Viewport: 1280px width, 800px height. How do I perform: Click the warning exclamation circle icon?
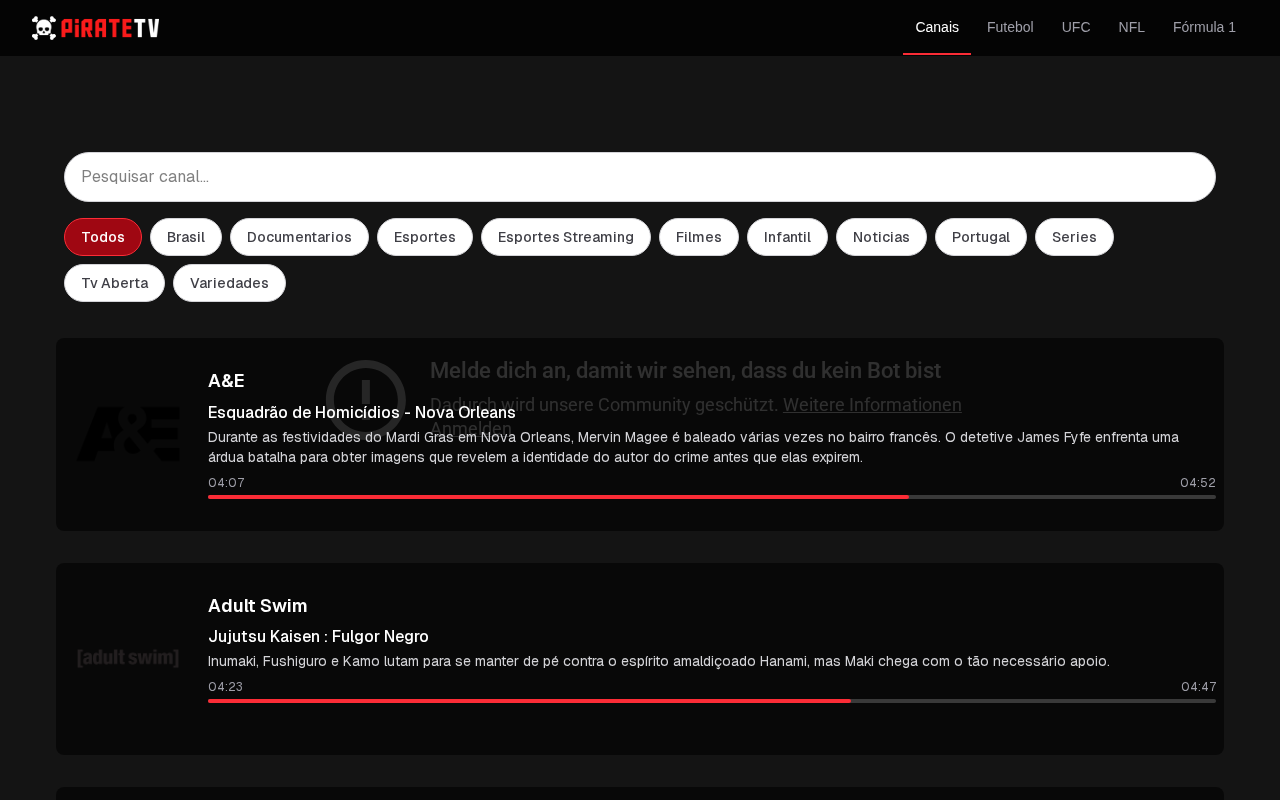[x=366, y=400]
